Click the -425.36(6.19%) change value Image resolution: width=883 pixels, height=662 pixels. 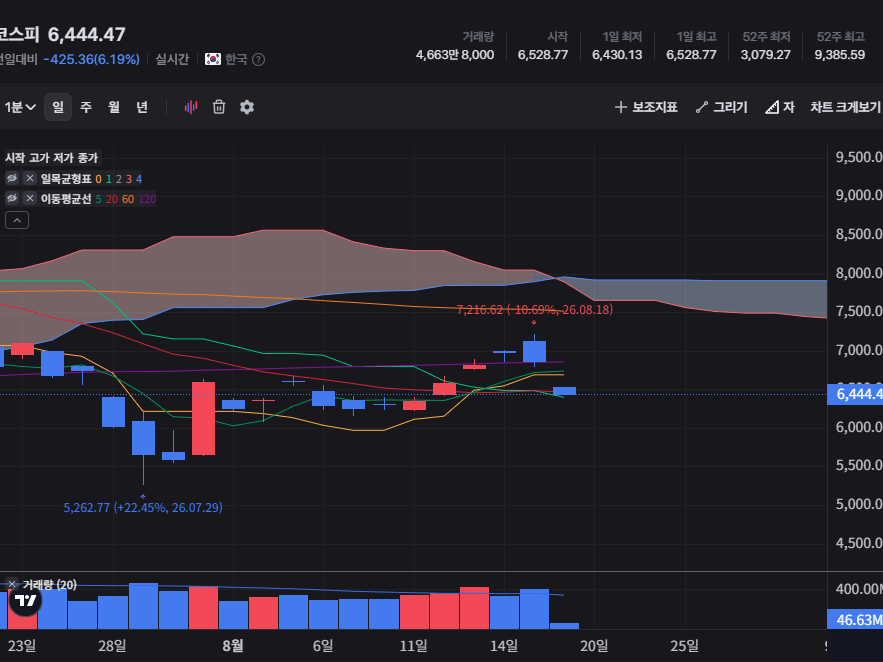(91, 60)
